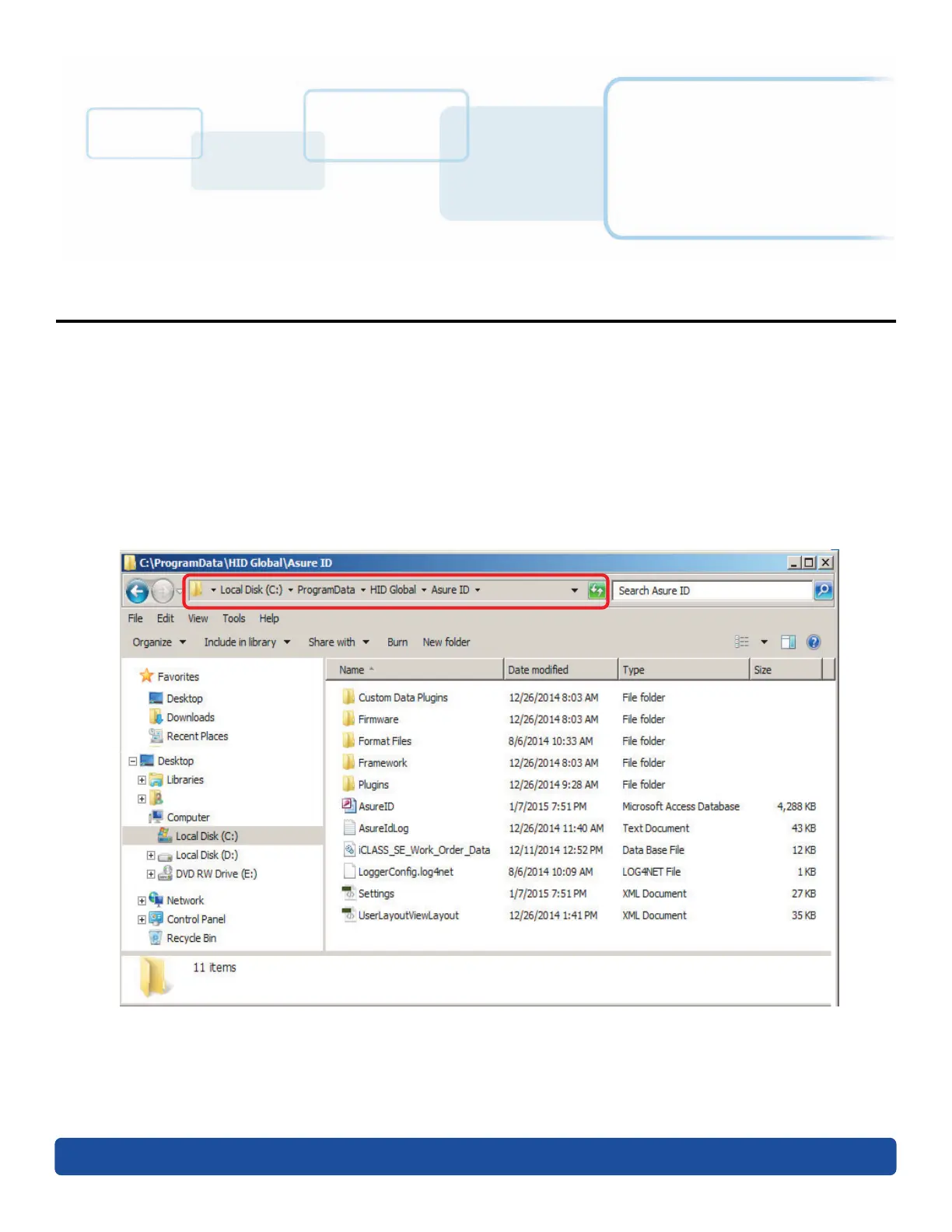Screen dimensions: 952x1232
Task: Expand the Libraries tree node
Action: tap(142, 779)
